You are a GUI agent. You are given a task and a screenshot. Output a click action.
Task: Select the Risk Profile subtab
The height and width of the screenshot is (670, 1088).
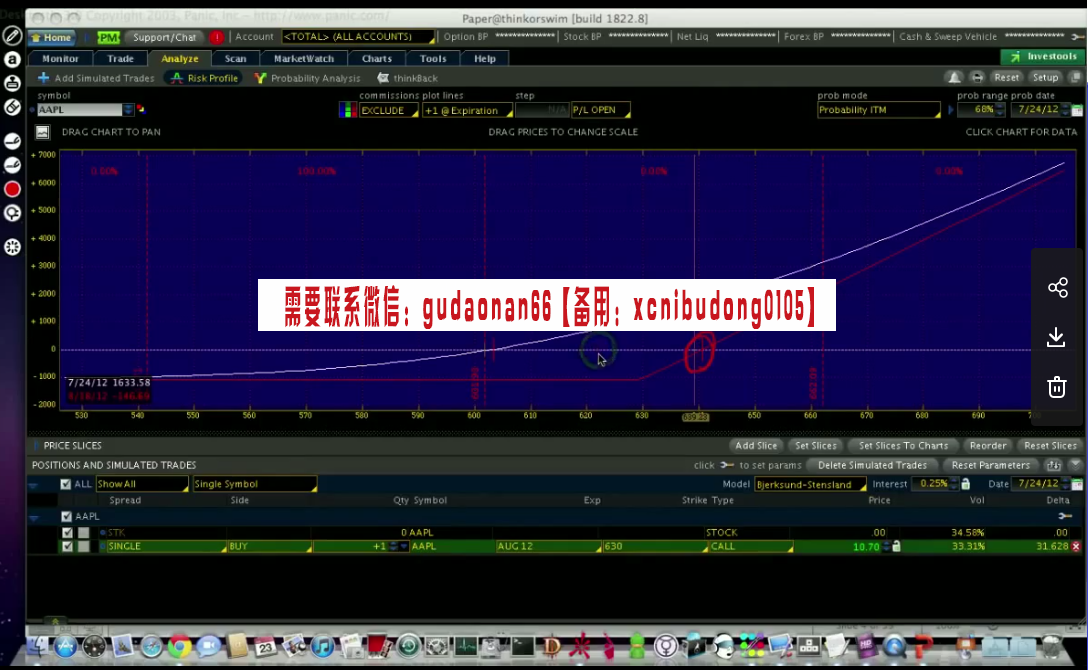204,78
